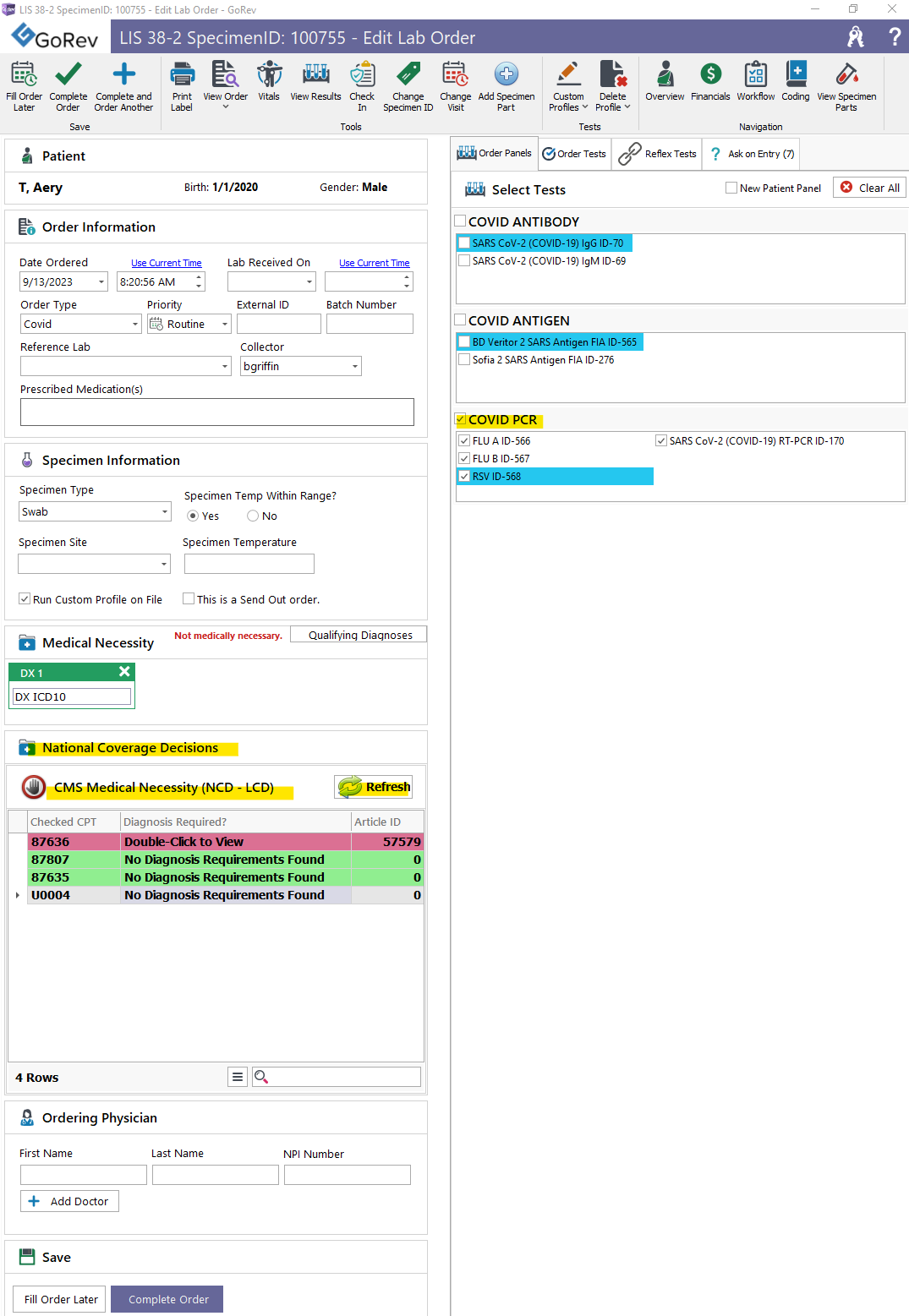Remove the DX 1 diagnosis with X

(x=124, y=671)
